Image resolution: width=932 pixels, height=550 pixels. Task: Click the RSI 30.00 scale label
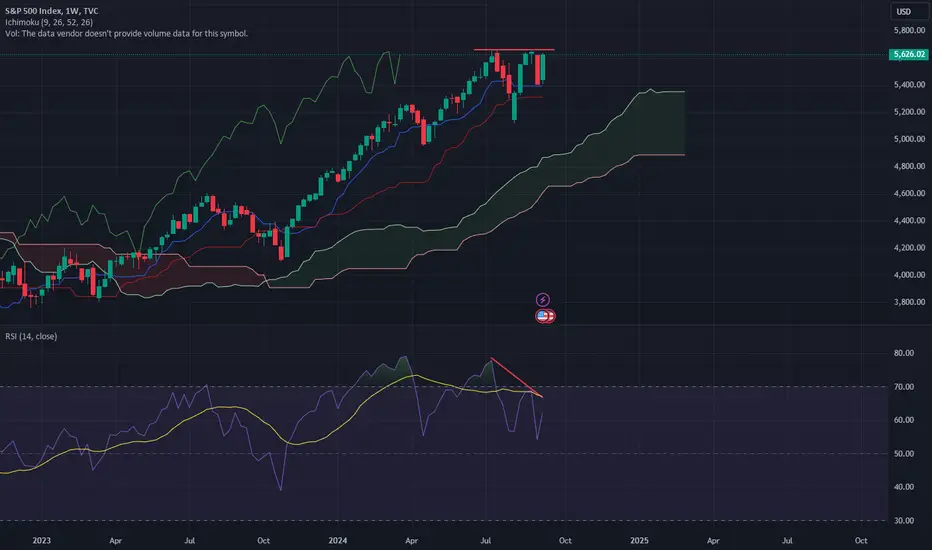[x=903, y=520]
